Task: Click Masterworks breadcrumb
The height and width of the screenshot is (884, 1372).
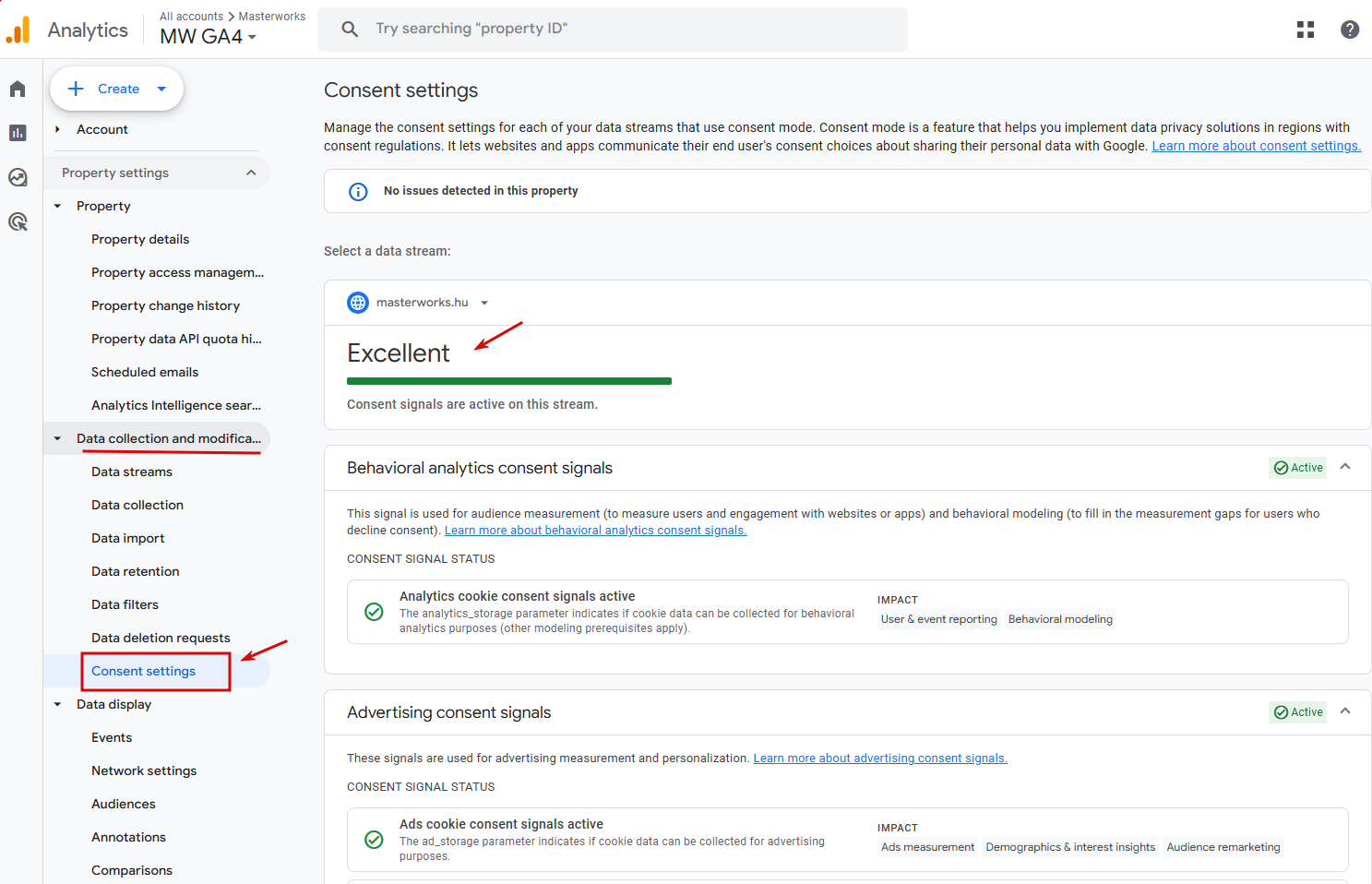Action: click(x=272, y=17)
